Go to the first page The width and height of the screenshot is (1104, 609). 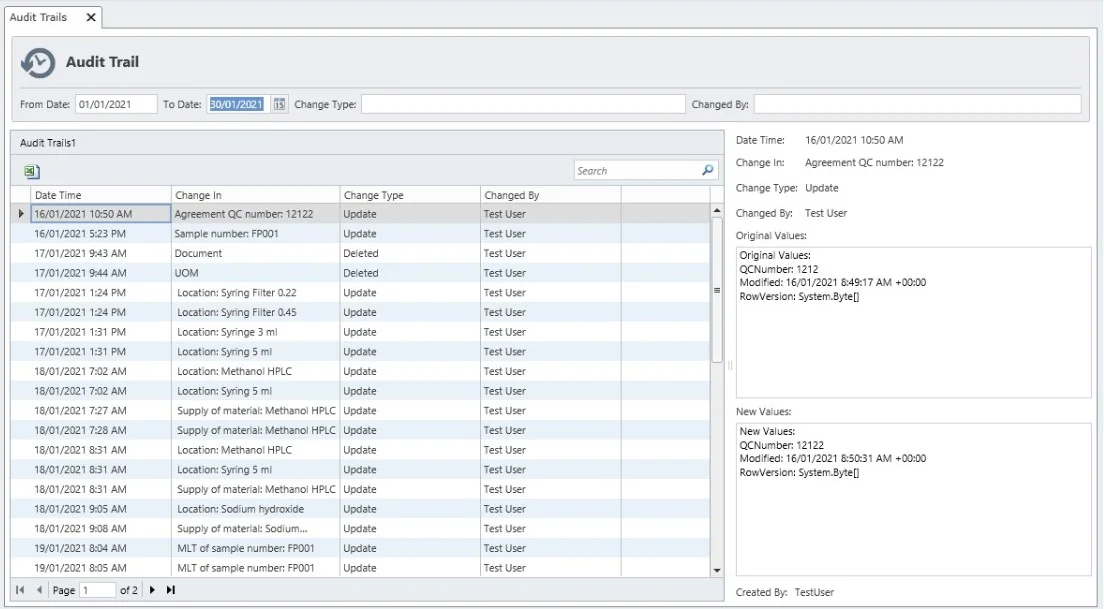(x=21, y=590)
